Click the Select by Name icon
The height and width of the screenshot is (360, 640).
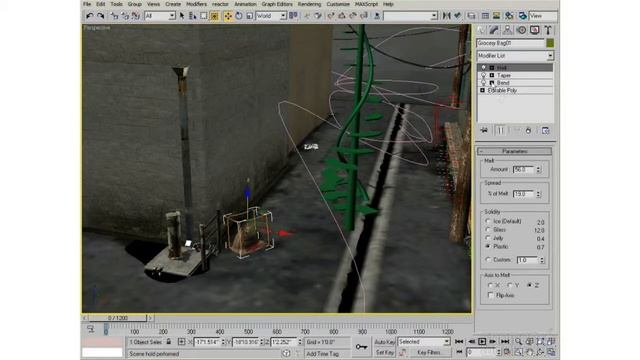coord(193,16)
